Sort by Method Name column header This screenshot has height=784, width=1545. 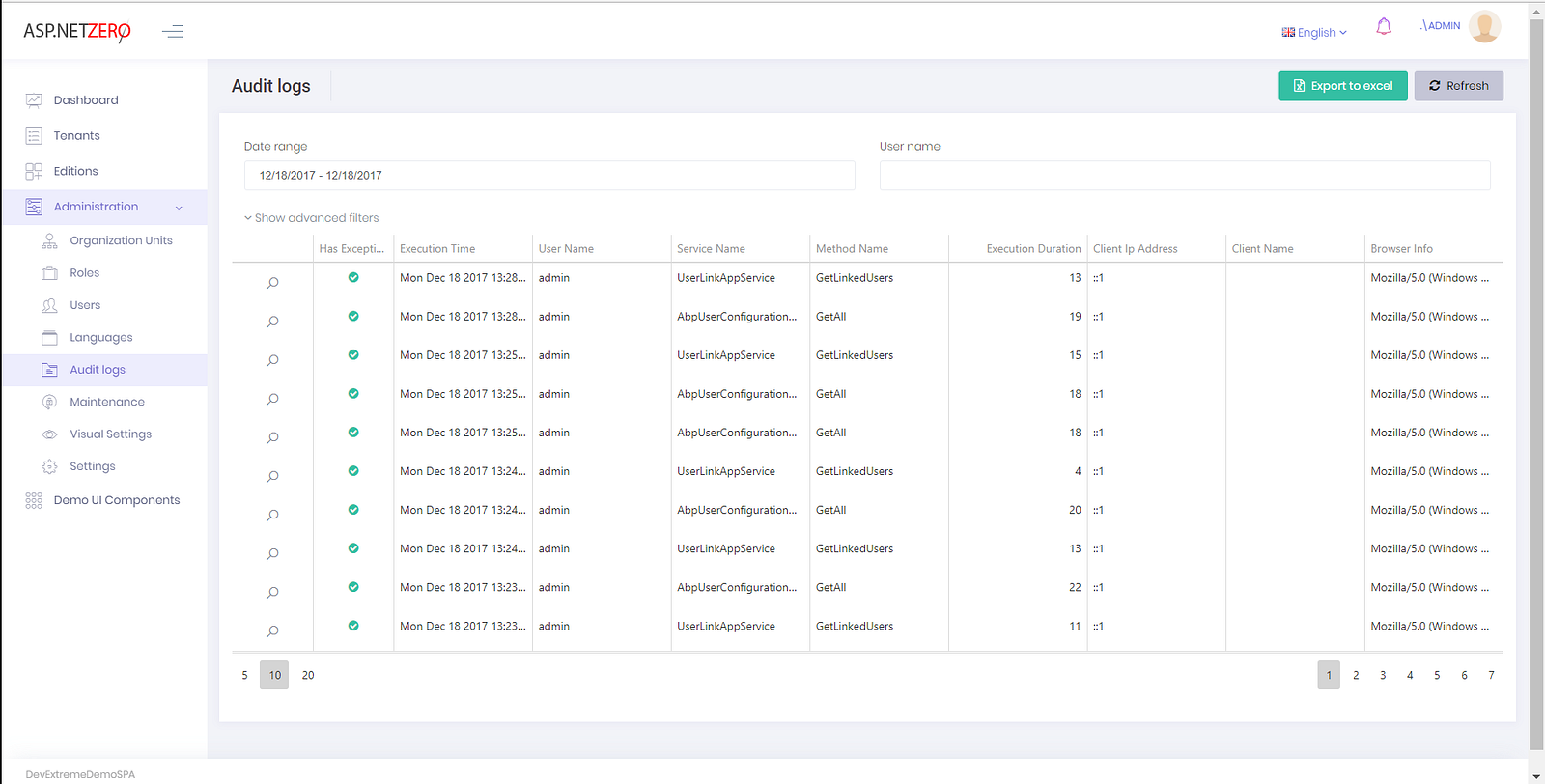point(852,249)
